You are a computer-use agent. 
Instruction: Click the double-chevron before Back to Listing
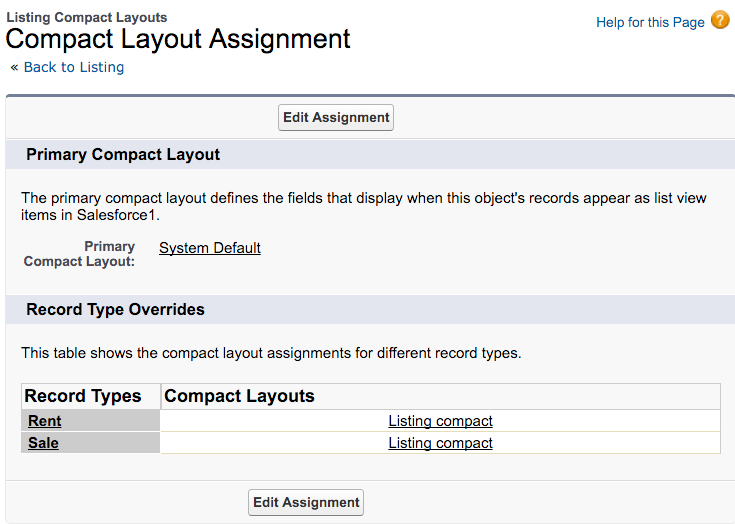click(15, 67)
